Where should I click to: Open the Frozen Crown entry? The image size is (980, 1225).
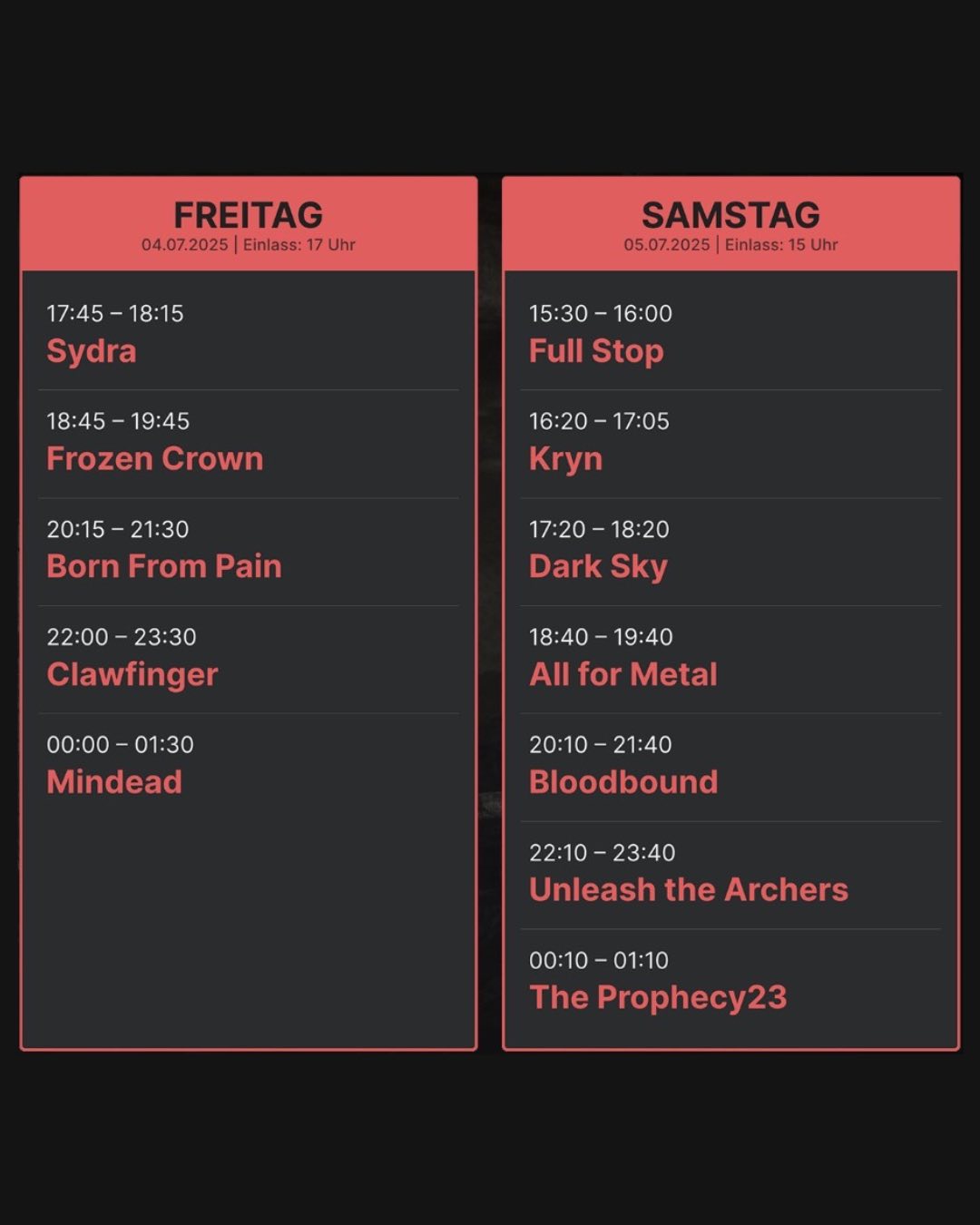click(x=155, y=459)
